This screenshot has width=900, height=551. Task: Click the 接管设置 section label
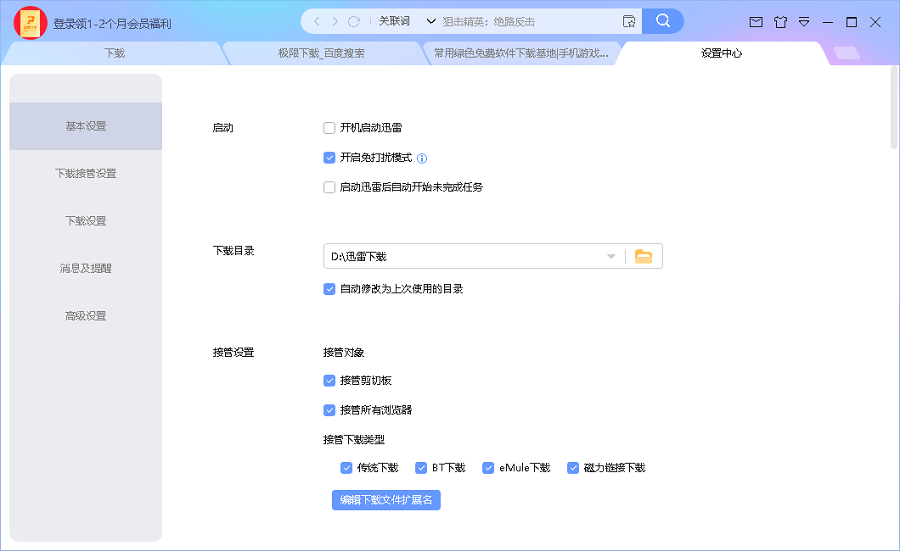pos(234,352)
